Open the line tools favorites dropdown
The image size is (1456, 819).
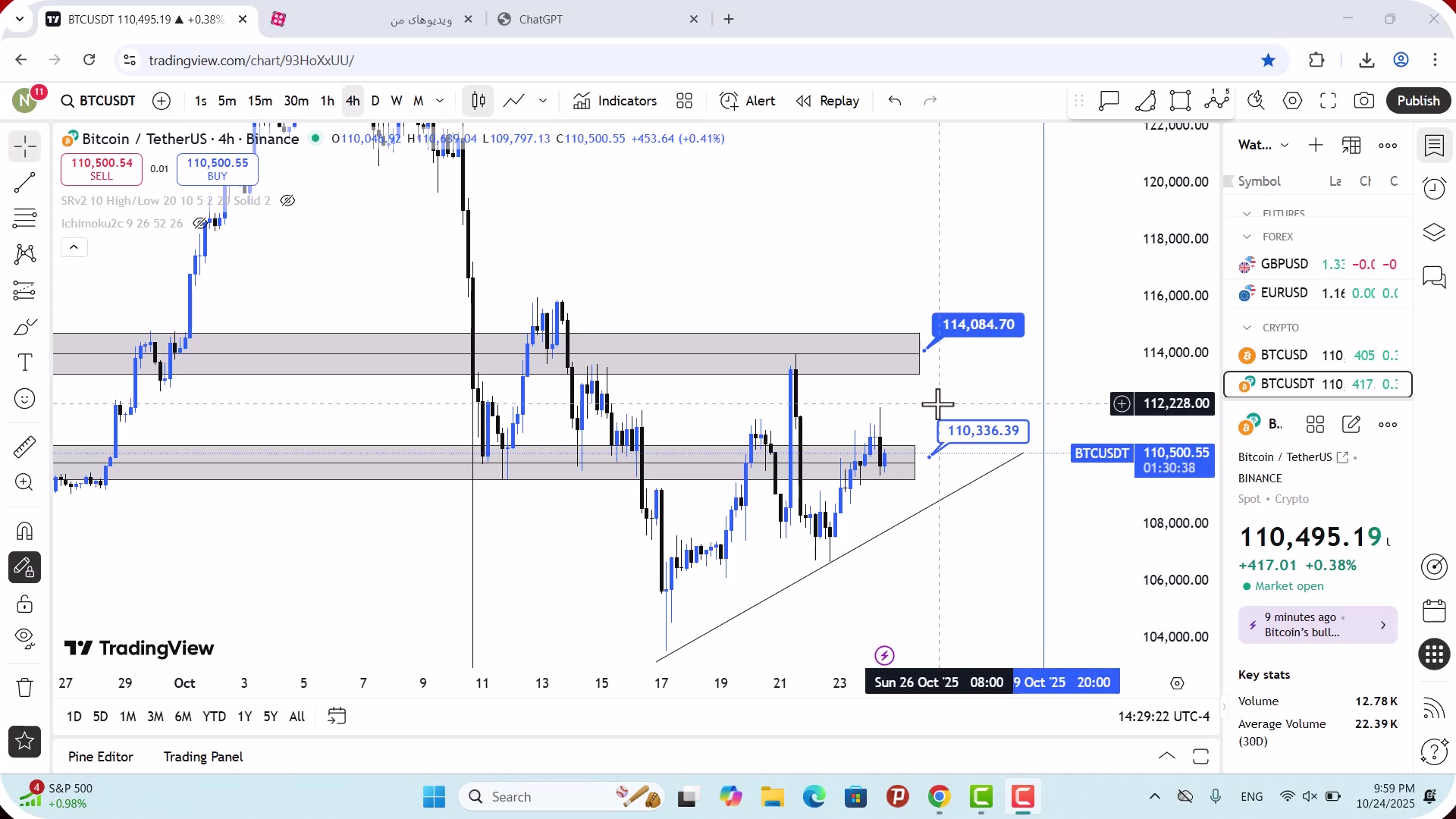click(x=543, y=101)
